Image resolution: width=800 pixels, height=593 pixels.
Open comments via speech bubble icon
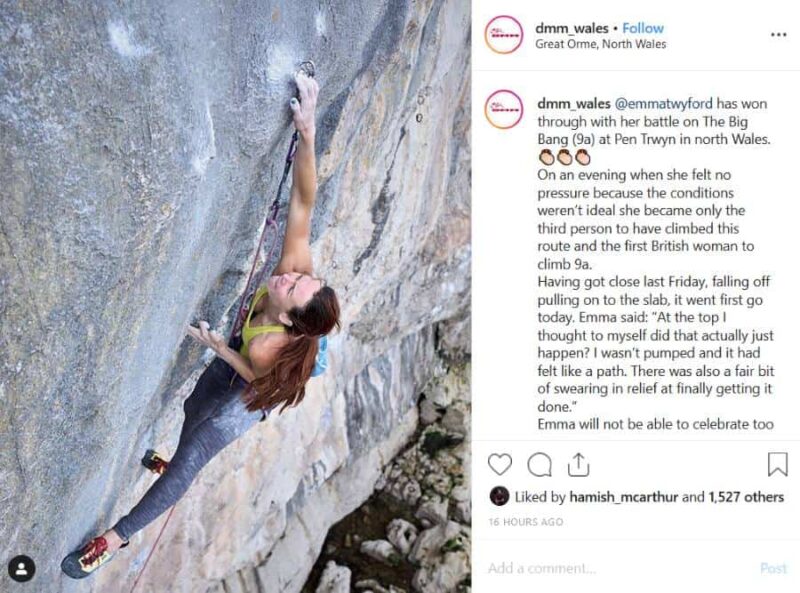click(x=539, y=464)
